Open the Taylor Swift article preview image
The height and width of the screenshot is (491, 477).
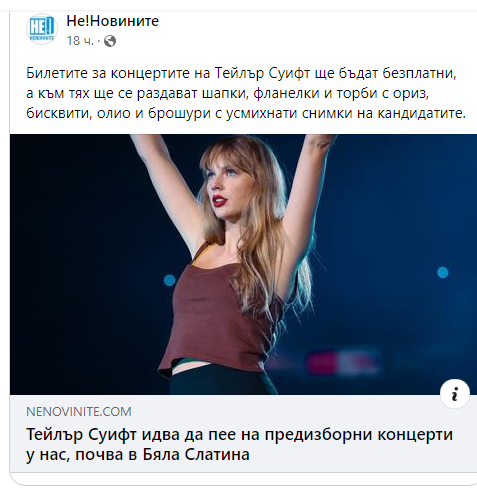pos(243,264)
